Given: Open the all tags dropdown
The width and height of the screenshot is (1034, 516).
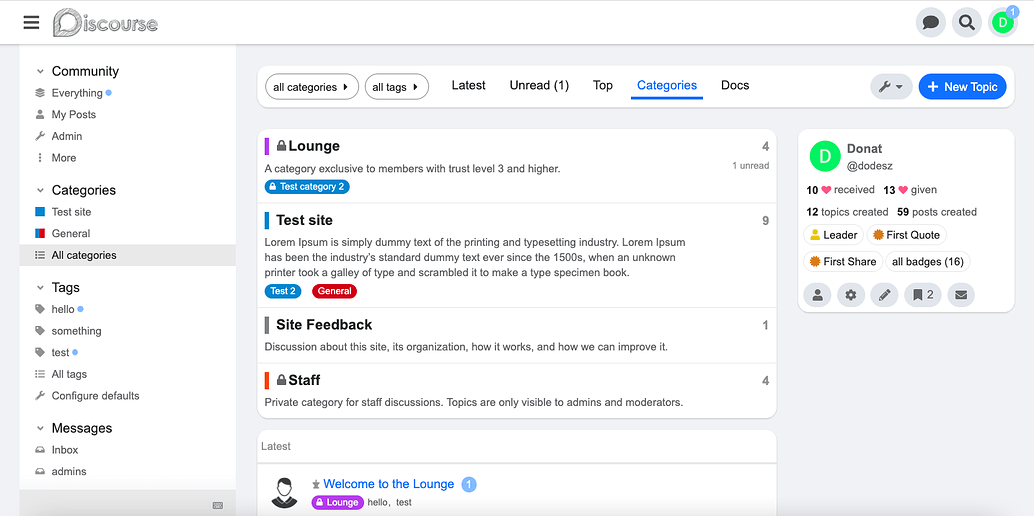Looking at the screenshot, I should click(x=396, y=87).
